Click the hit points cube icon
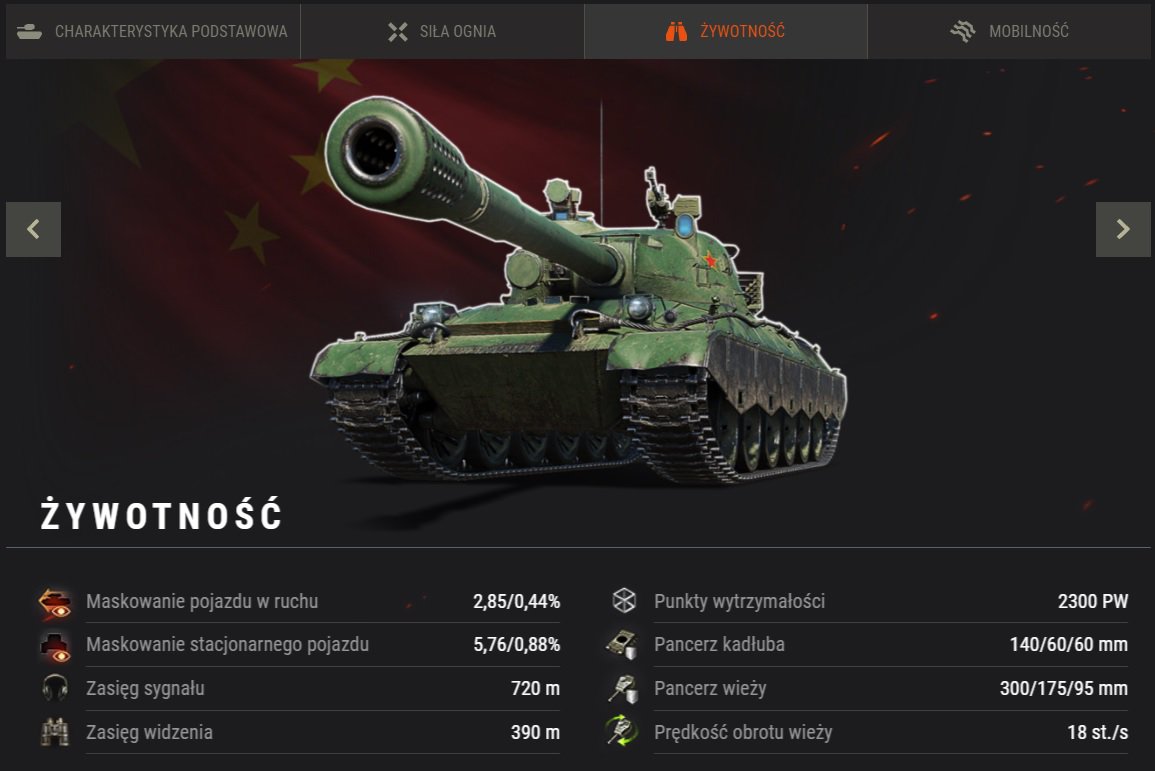The image size is (1155, 771). [x=624, y=601]
